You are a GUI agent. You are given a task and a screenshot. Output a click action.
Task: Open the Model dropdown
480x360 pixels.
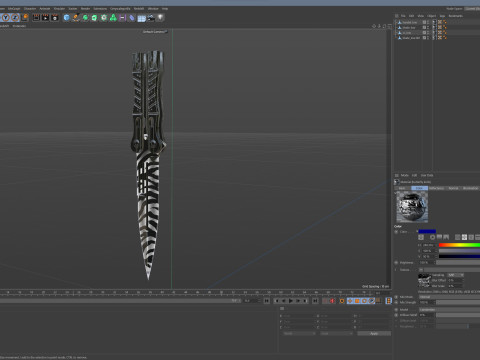tap(449, 310)
